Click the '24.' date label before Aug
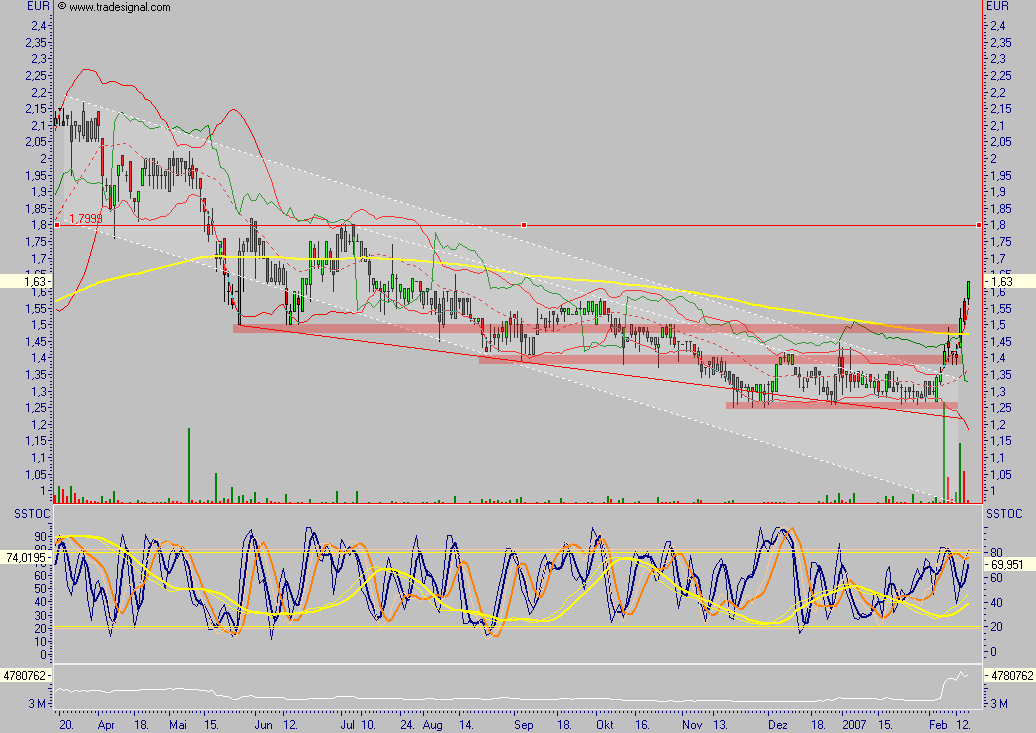 (x=408, y=724)
